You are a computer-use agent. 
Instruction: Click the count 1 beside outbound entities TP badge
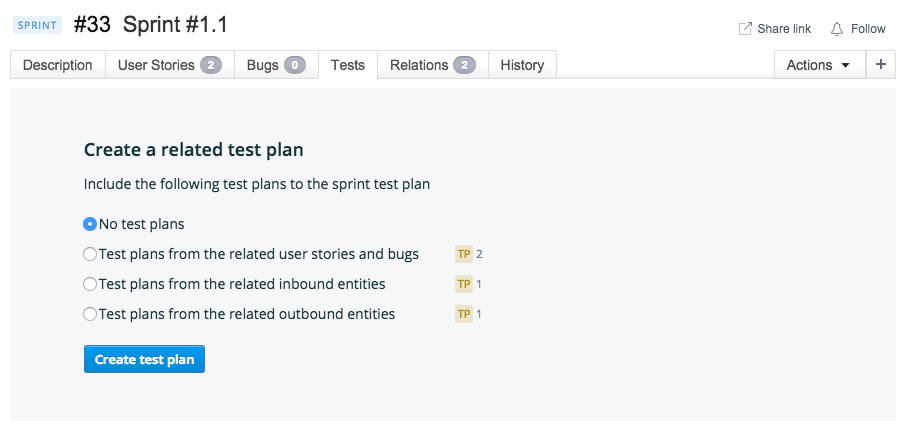click(x=479, y=314)
